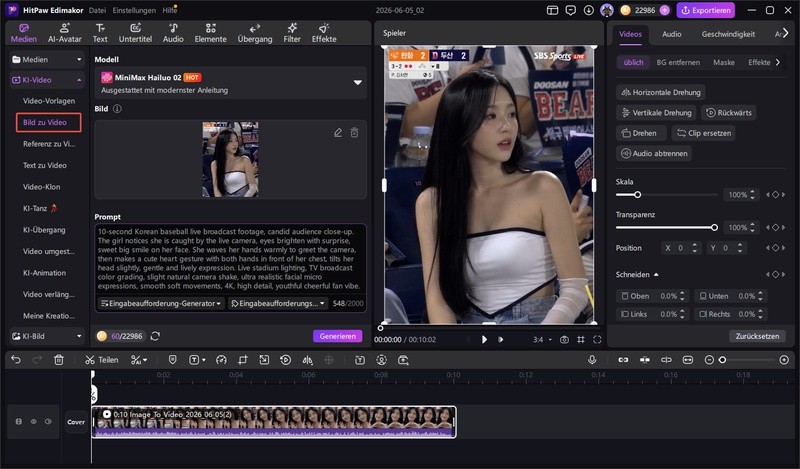This screenshot has width=800, height=469.
Task: Open the Elemente library
Action: (x=210, y=33)
